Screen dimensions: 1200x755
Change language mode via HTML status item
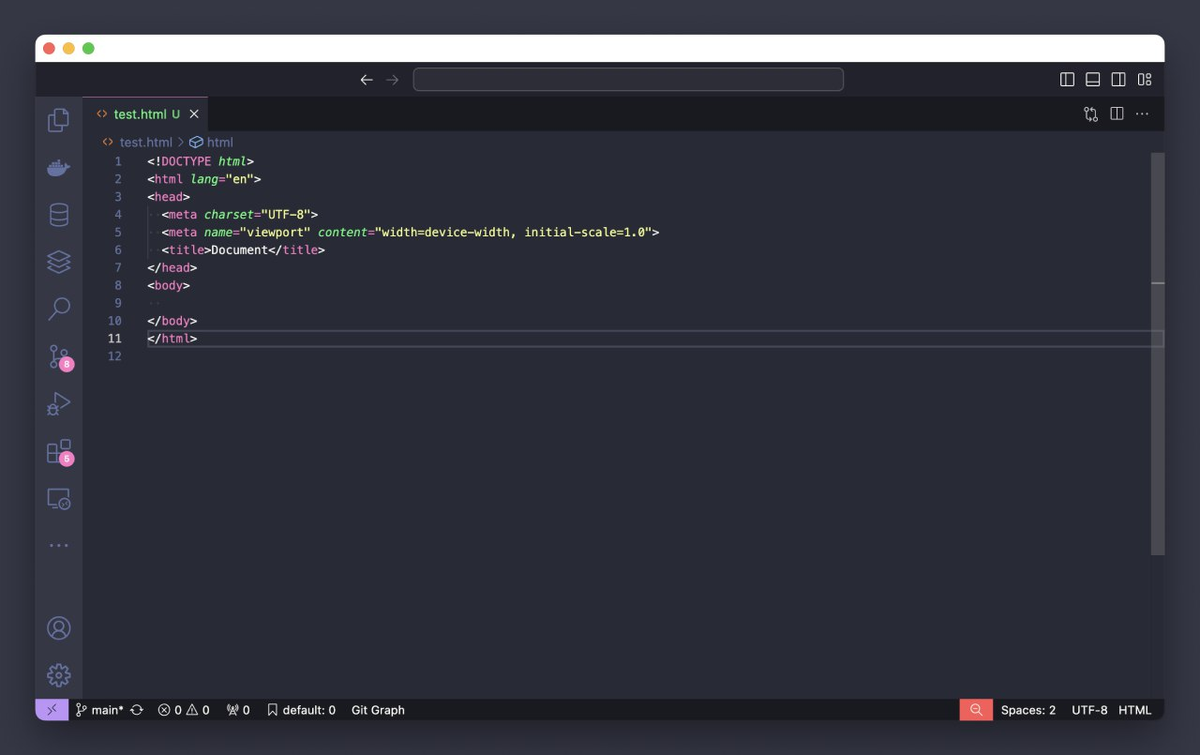click(x=1135, y=710)
